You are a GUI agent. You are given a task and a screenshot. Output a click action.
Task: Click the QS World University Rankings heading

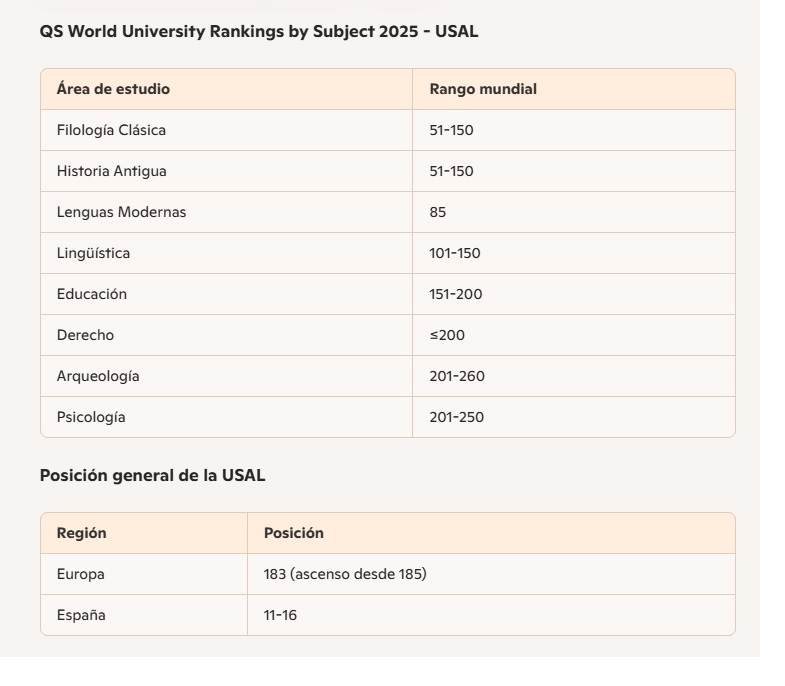(259, 32)
